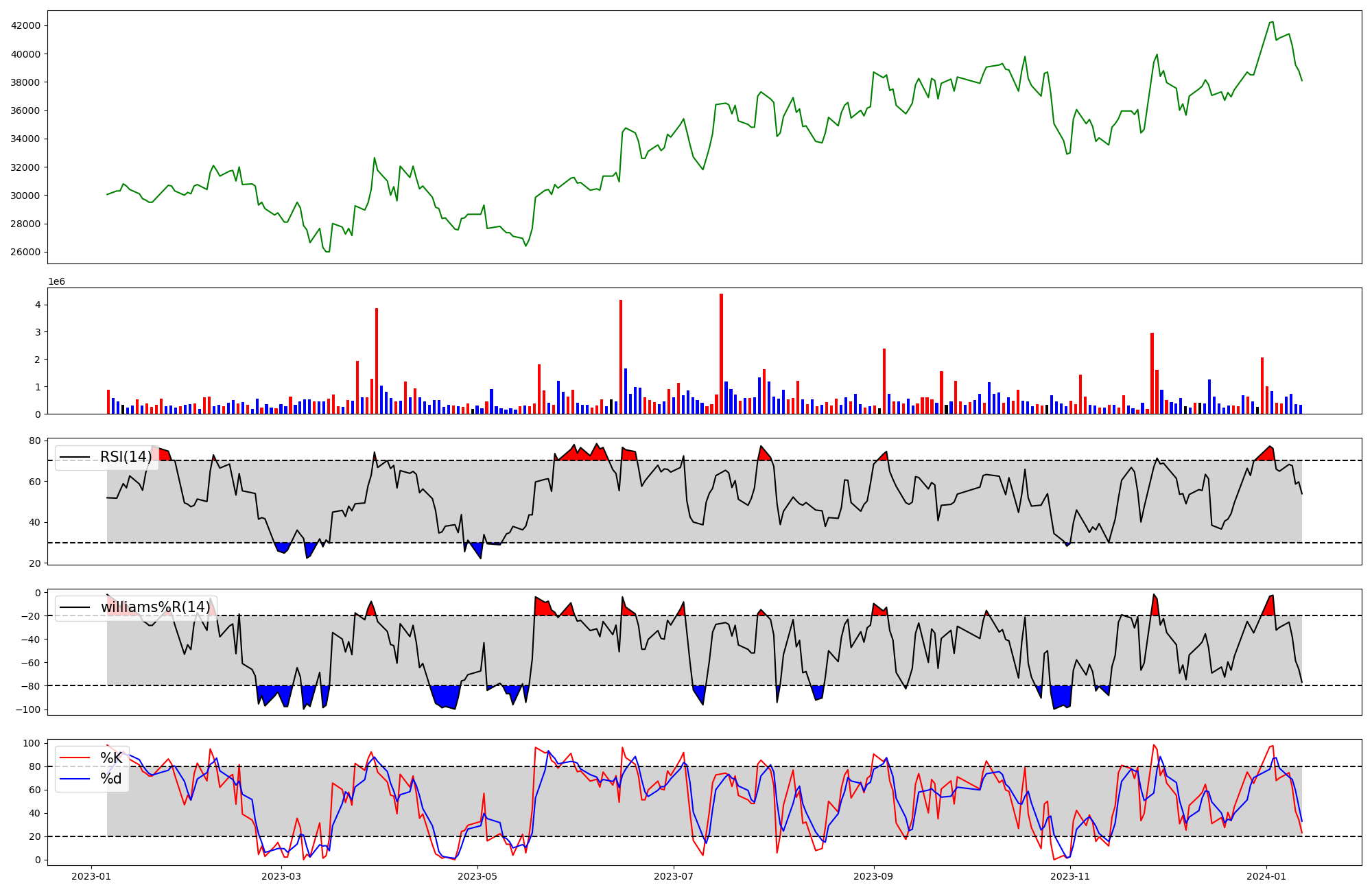This screenshot has width=1372, height=892.
Task: Click the black line sample in the RSI legend
Action: 75,457
